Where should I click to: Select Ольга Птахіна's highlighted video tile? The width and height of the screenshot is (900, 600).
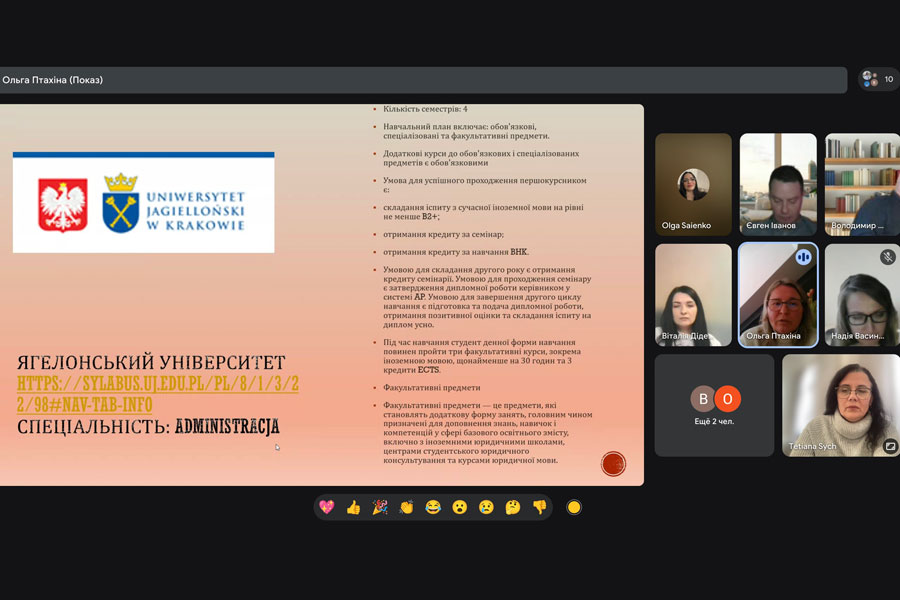(x=778, y=295)
